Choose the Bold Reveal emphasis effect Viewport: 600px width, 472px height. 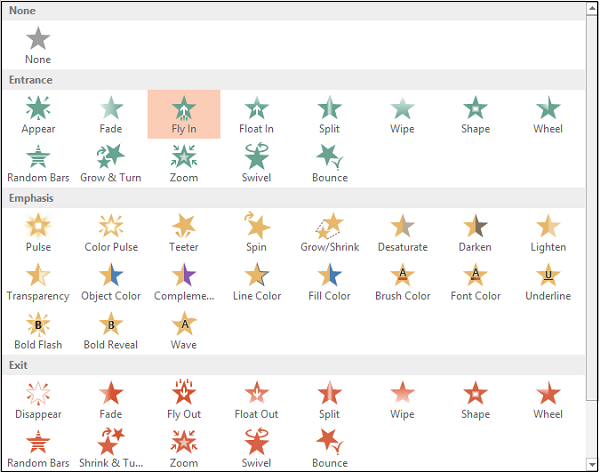tap(111, 331)
